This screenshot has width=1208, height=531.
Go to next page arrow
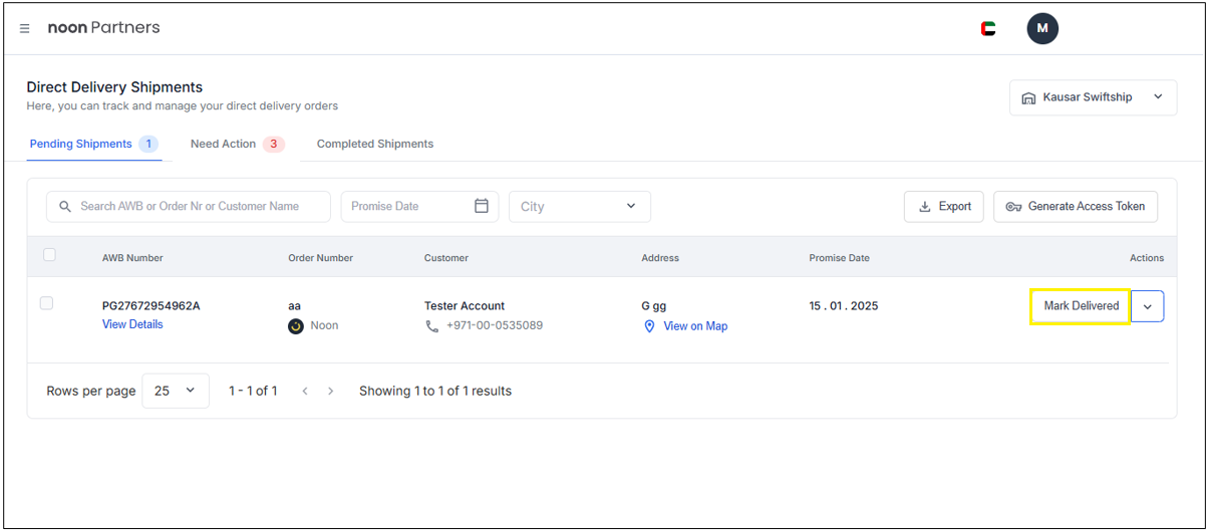point(331,391)
